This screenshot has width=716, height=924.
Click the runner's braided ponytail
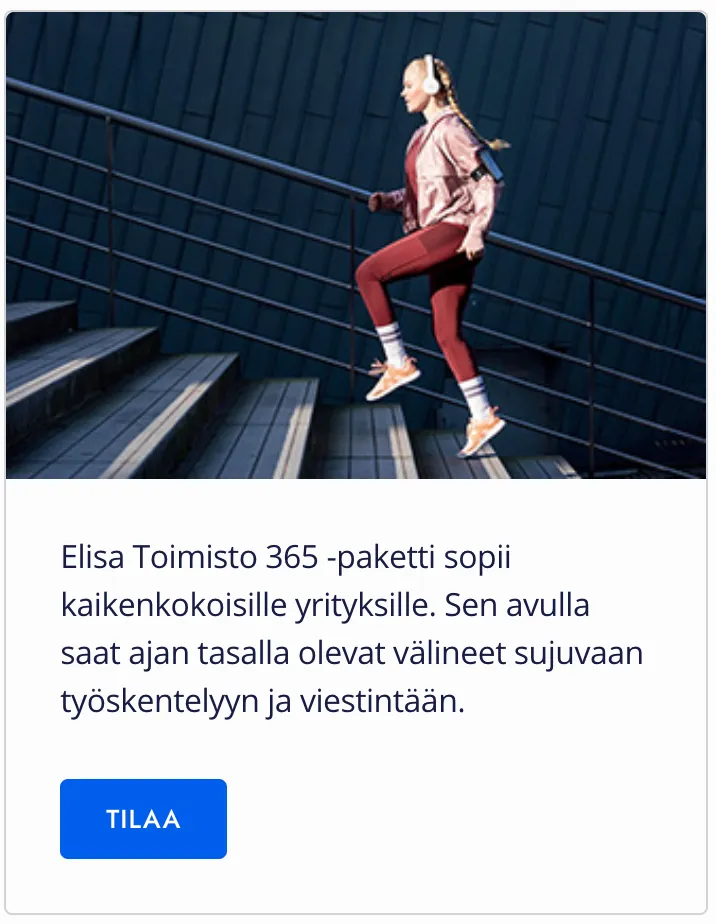(x=471, y=109)
